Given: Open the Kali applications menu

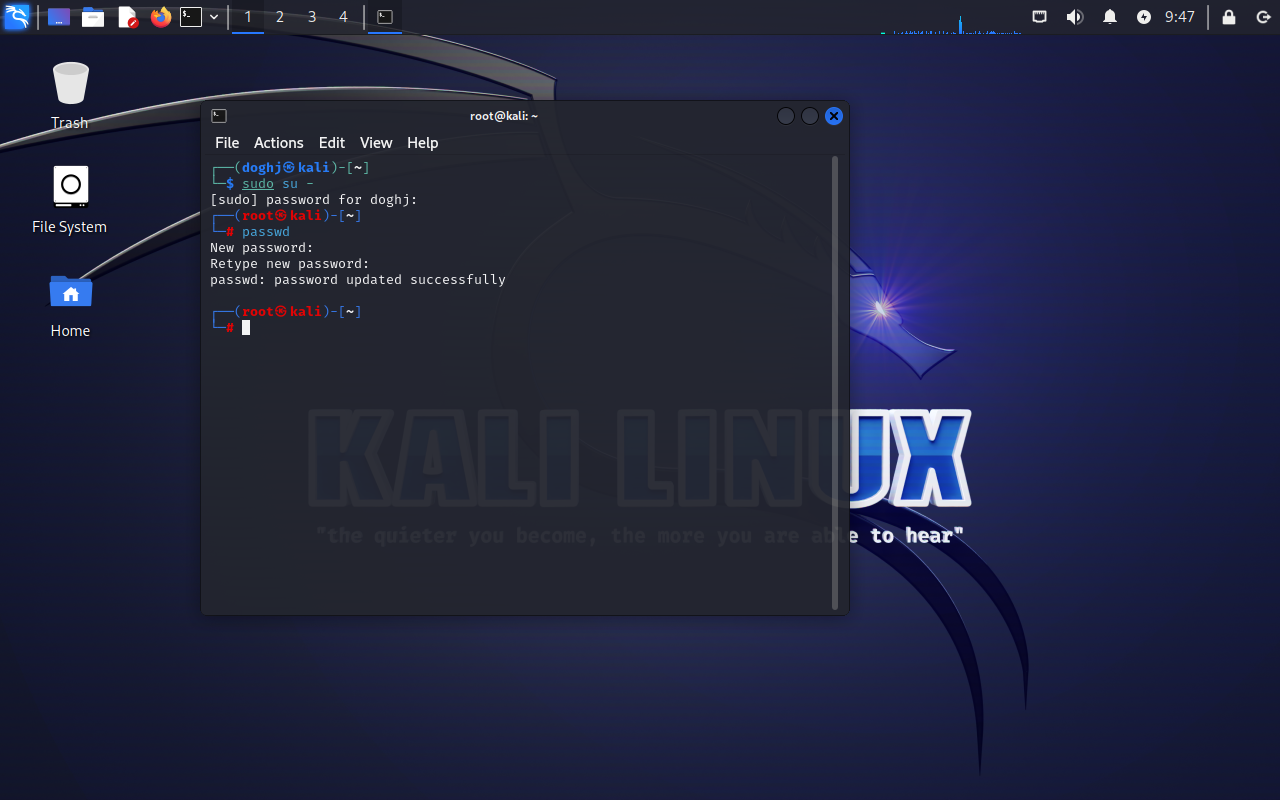Looking at the screenshot, I should [x=17, y=17].
